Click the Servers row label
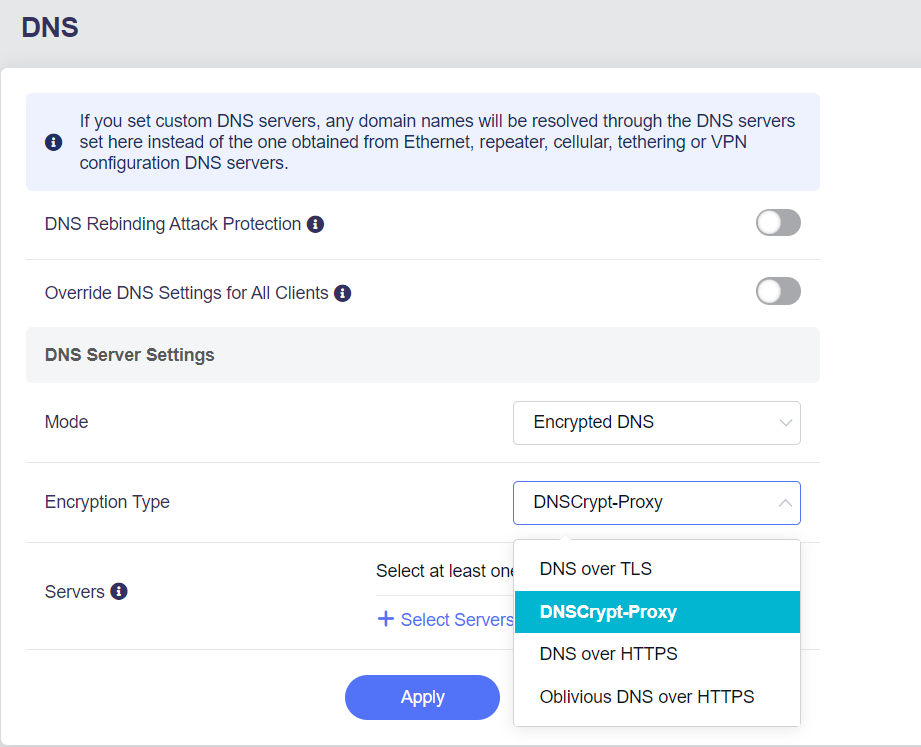Screen dimensions: 921x747 click(x=75, y=592)
